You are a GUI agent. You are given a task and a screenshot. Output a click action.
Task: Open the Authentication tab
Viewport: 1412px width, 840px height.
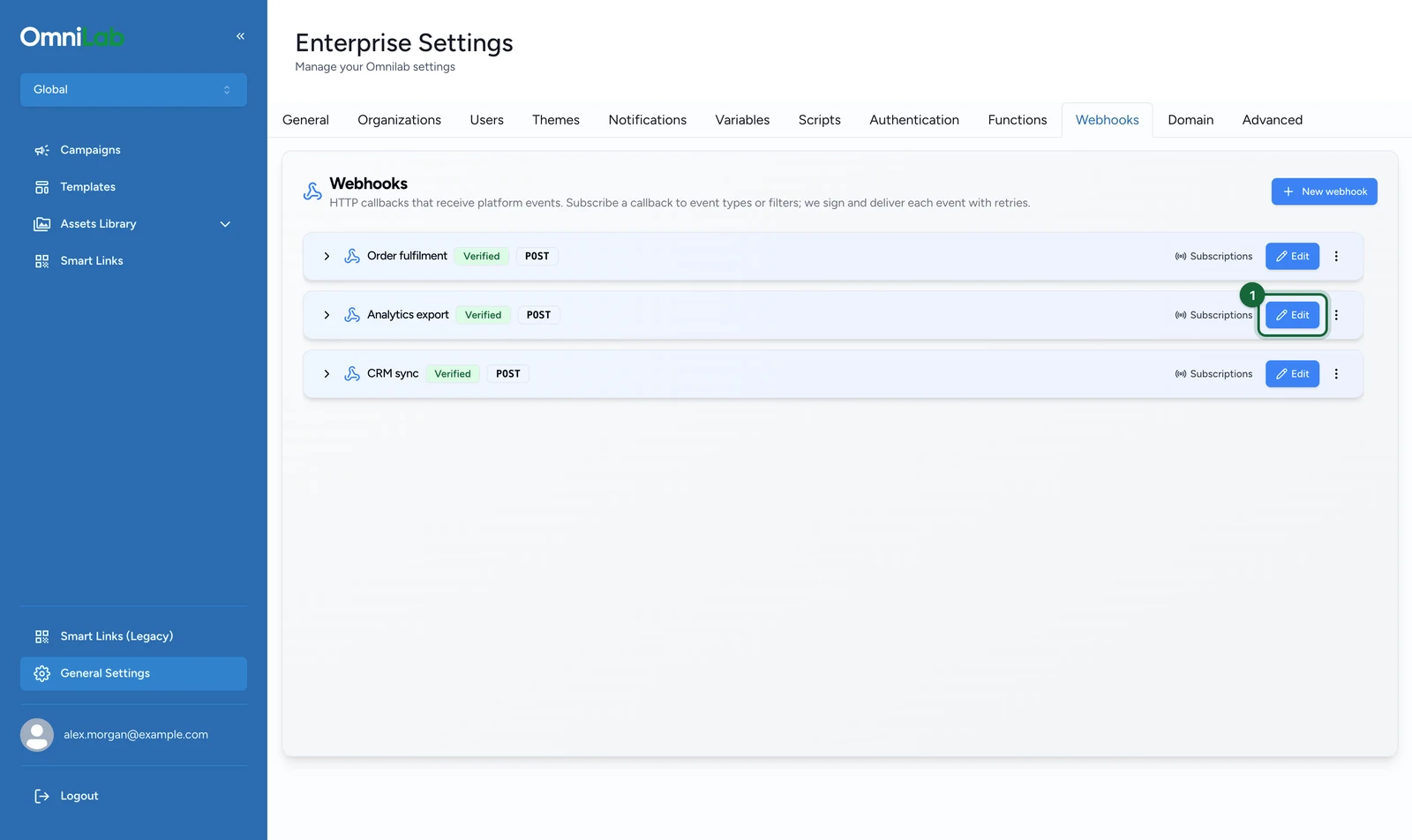[x=914, y=120]
